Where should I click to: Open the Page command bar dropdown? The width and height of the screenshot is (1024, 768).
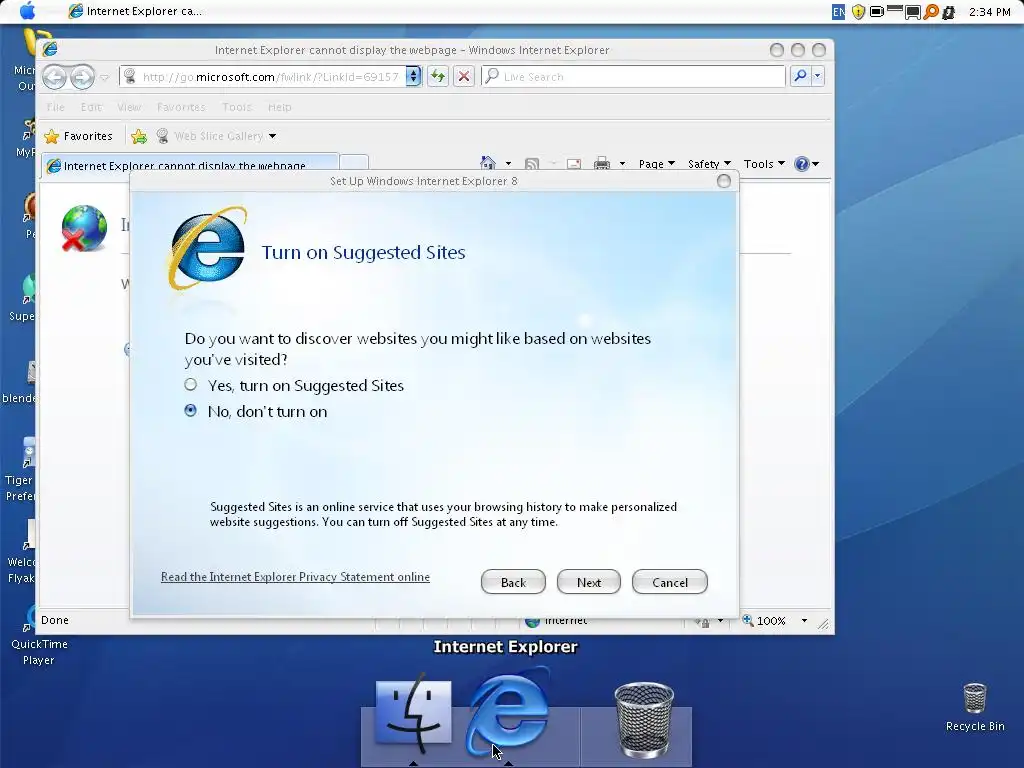point(656,164)
